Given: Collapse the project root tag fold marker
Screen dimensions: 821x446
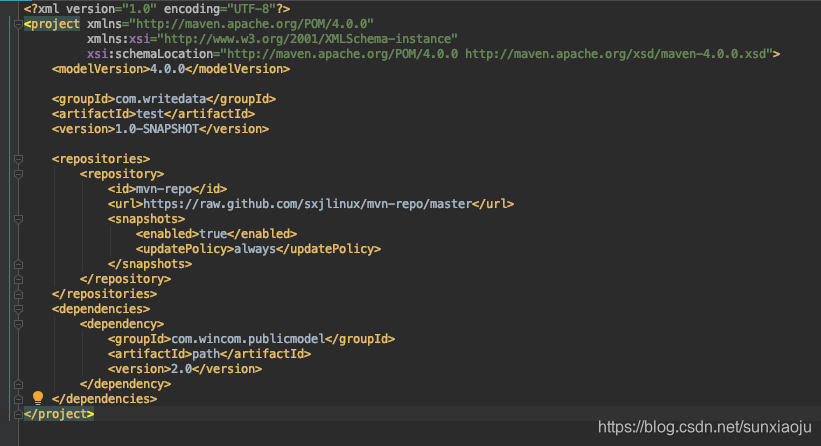Looking at the screenshot, I should point(18,24).
